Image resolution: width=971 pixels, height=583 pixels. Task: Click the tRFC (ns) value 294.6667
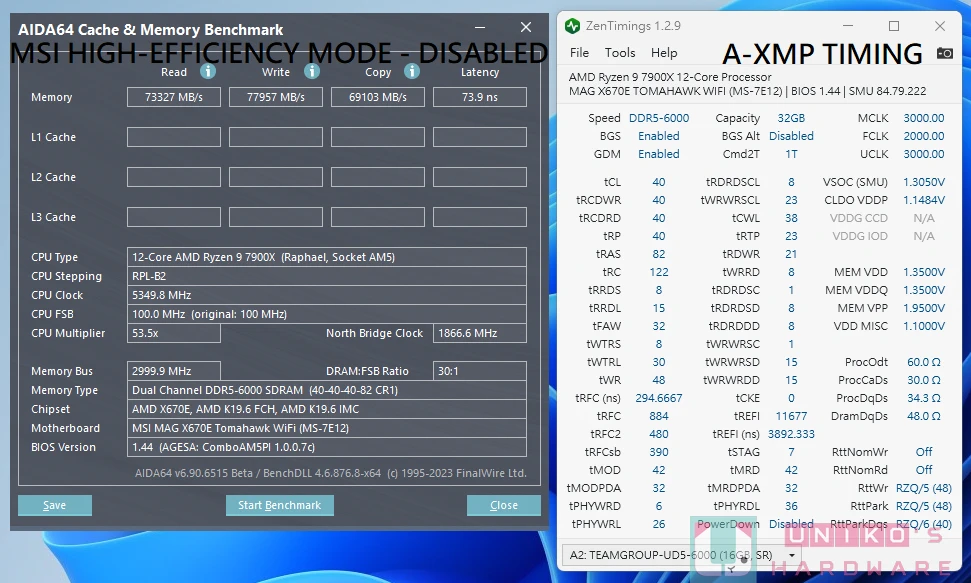pos(659,398)
